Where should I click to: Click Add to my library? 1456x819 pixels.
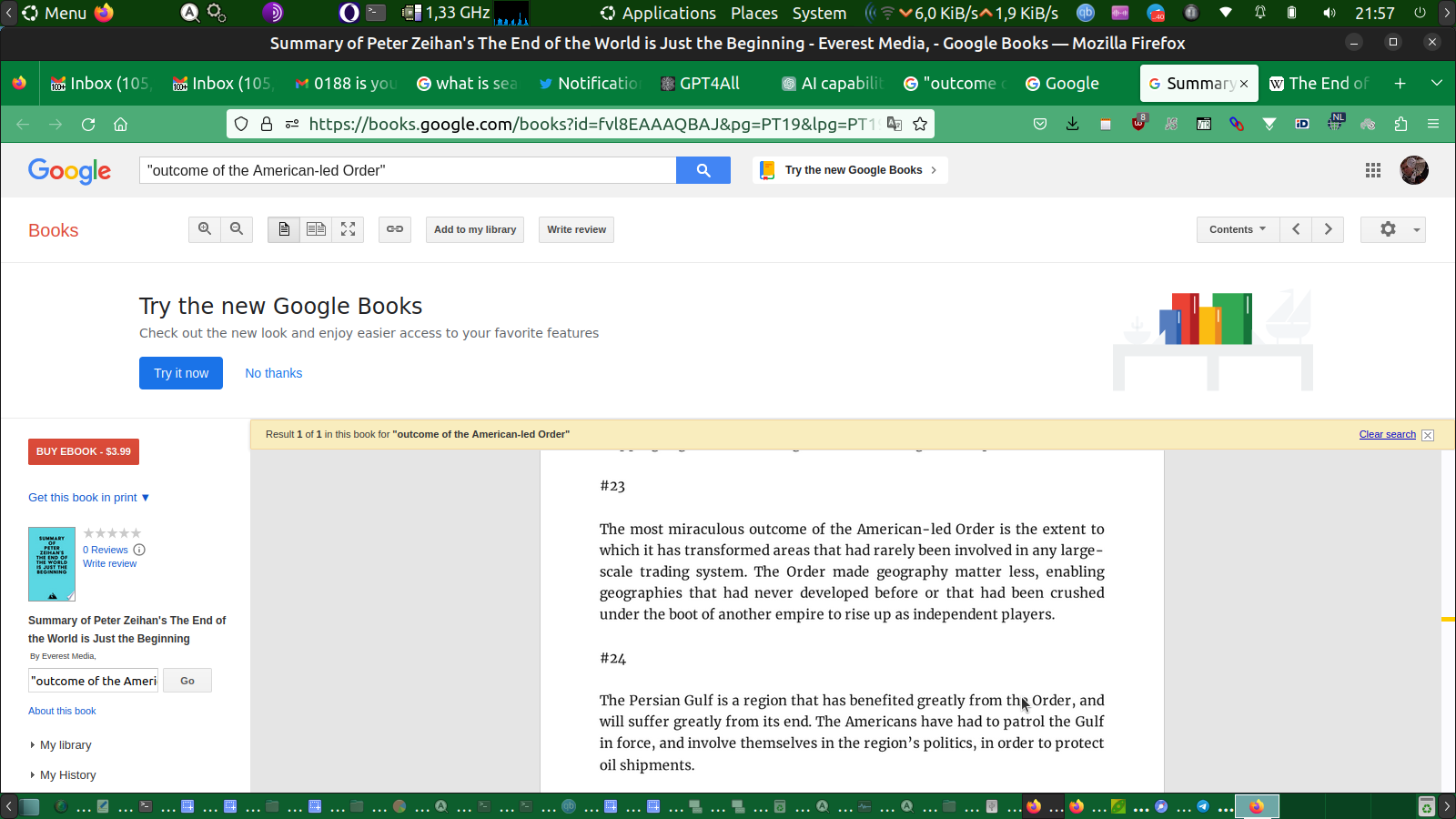(x=475, y=229)
